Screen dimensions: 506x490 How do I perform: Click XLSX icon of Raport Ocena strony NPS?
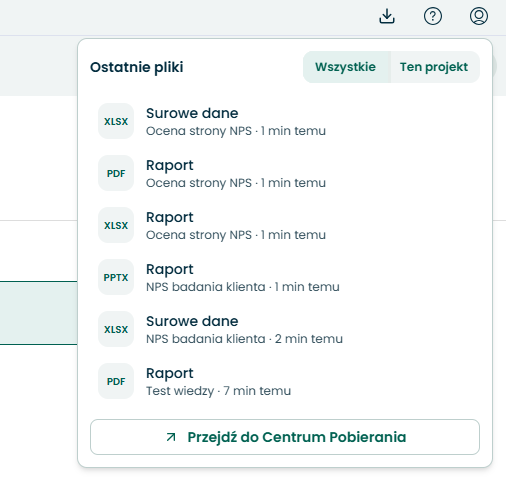pyautogui.click(x=116, y=225)
